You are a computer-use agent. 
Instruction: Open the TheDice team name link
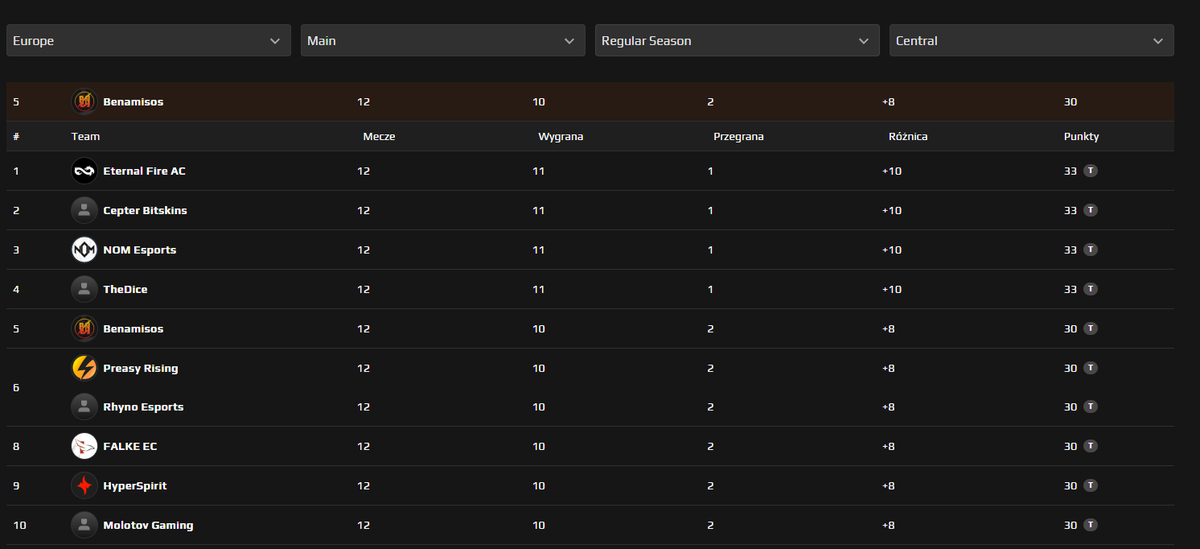click(x=125, y=289)
